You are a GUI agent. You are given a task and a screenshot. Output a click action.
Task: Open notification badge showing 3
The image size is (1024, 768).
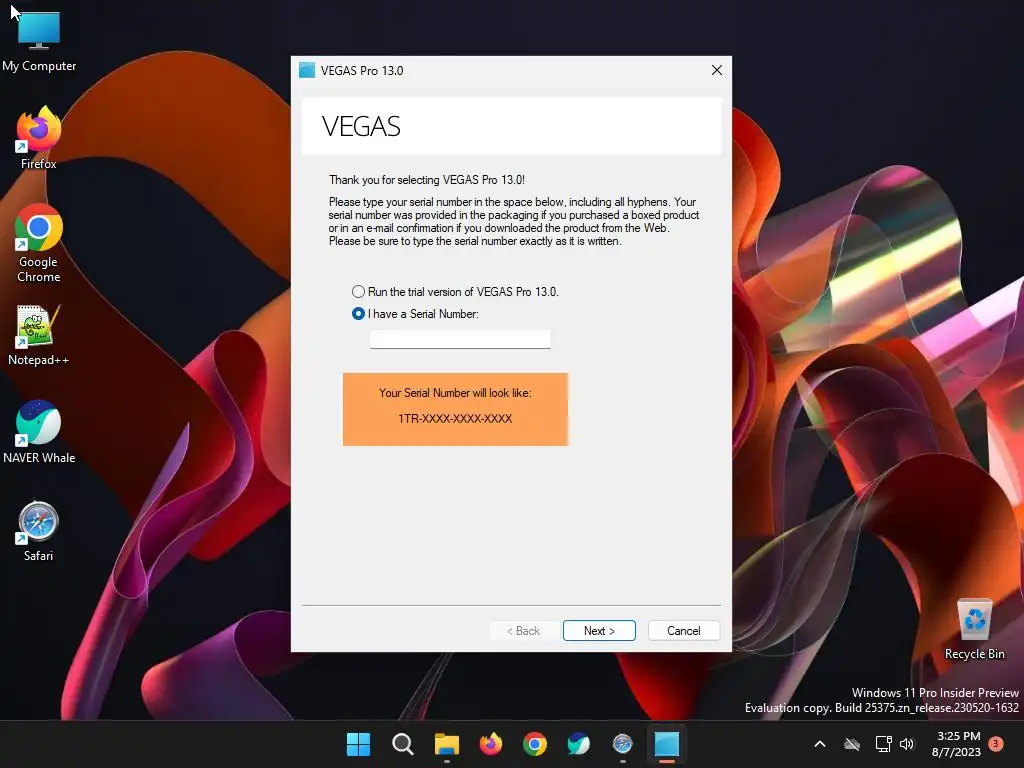[x=996, y=744]
